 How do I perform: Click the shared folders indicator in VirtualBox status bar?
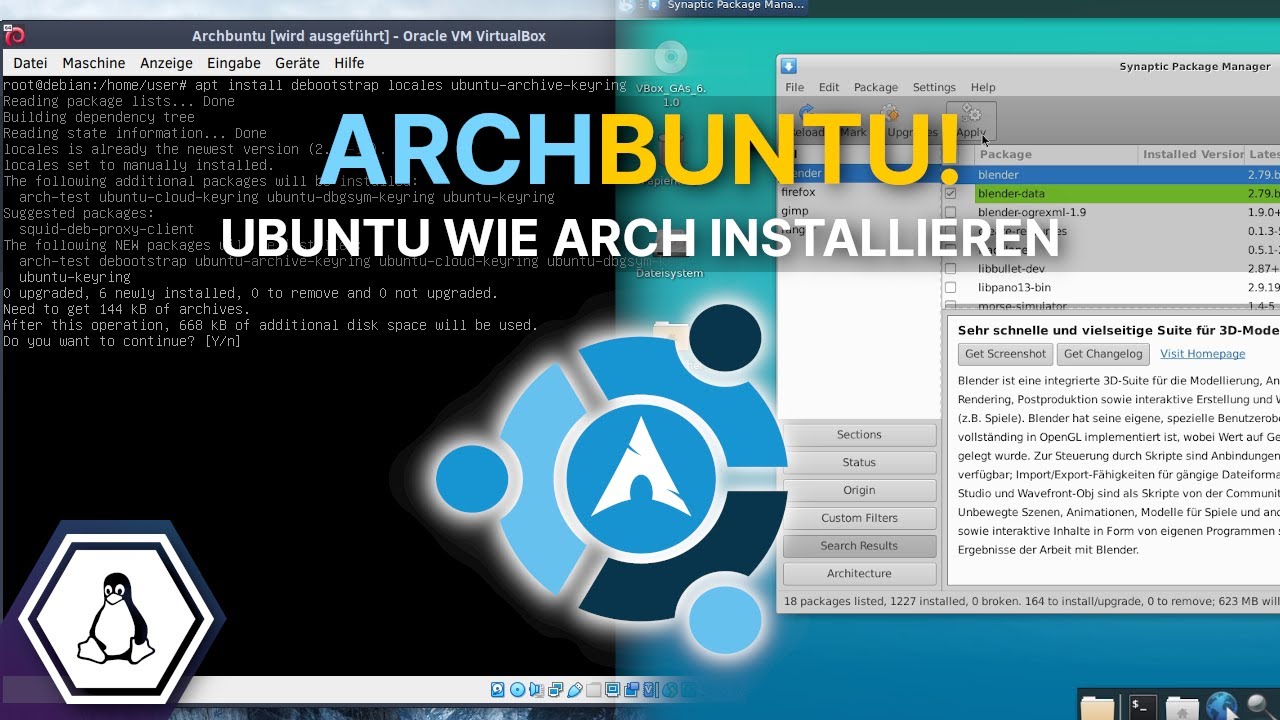pyautogui.click(x=594, y=689)
